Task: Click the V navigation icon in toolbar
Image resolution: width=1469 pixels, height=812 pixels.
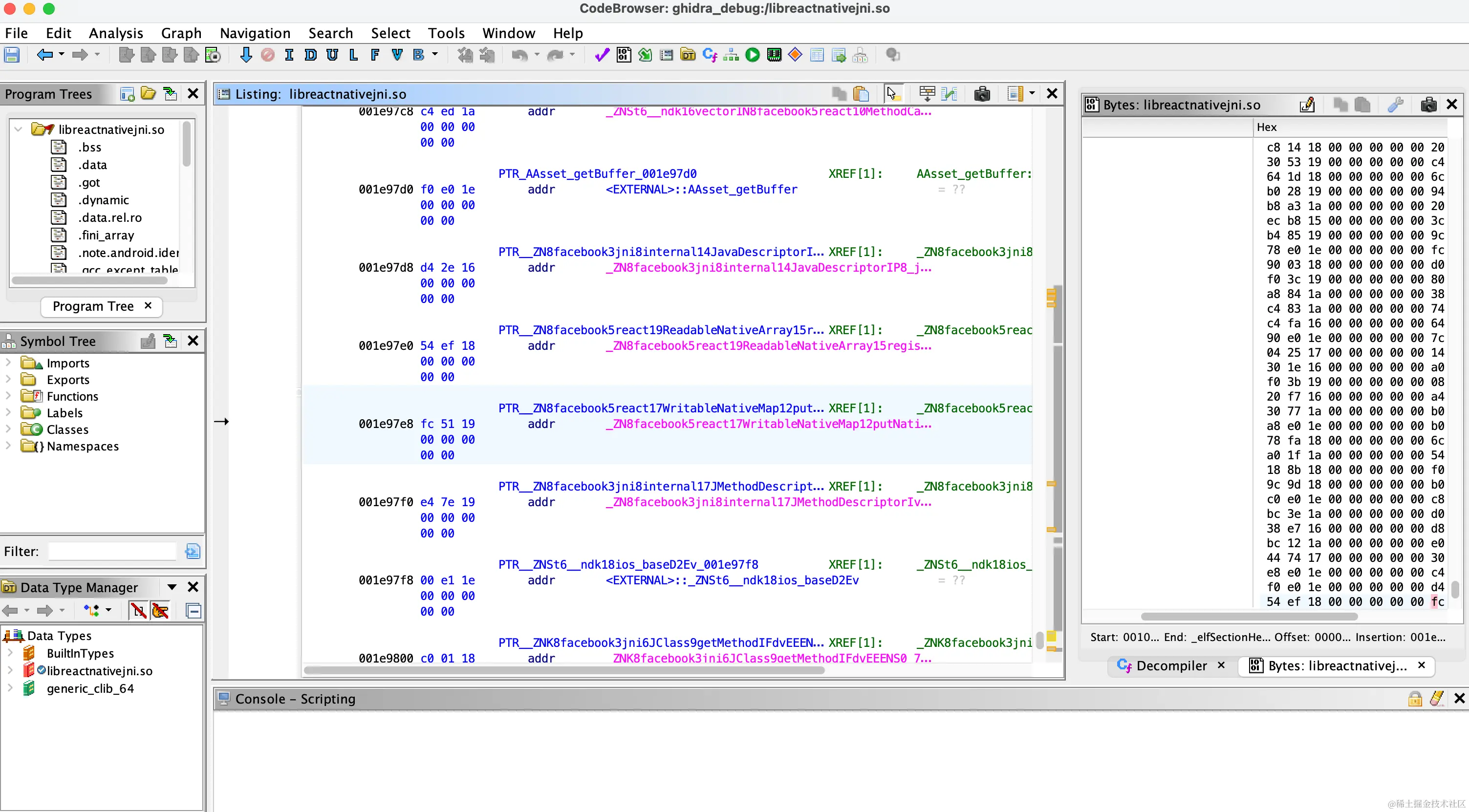Action: coord(397,55)
